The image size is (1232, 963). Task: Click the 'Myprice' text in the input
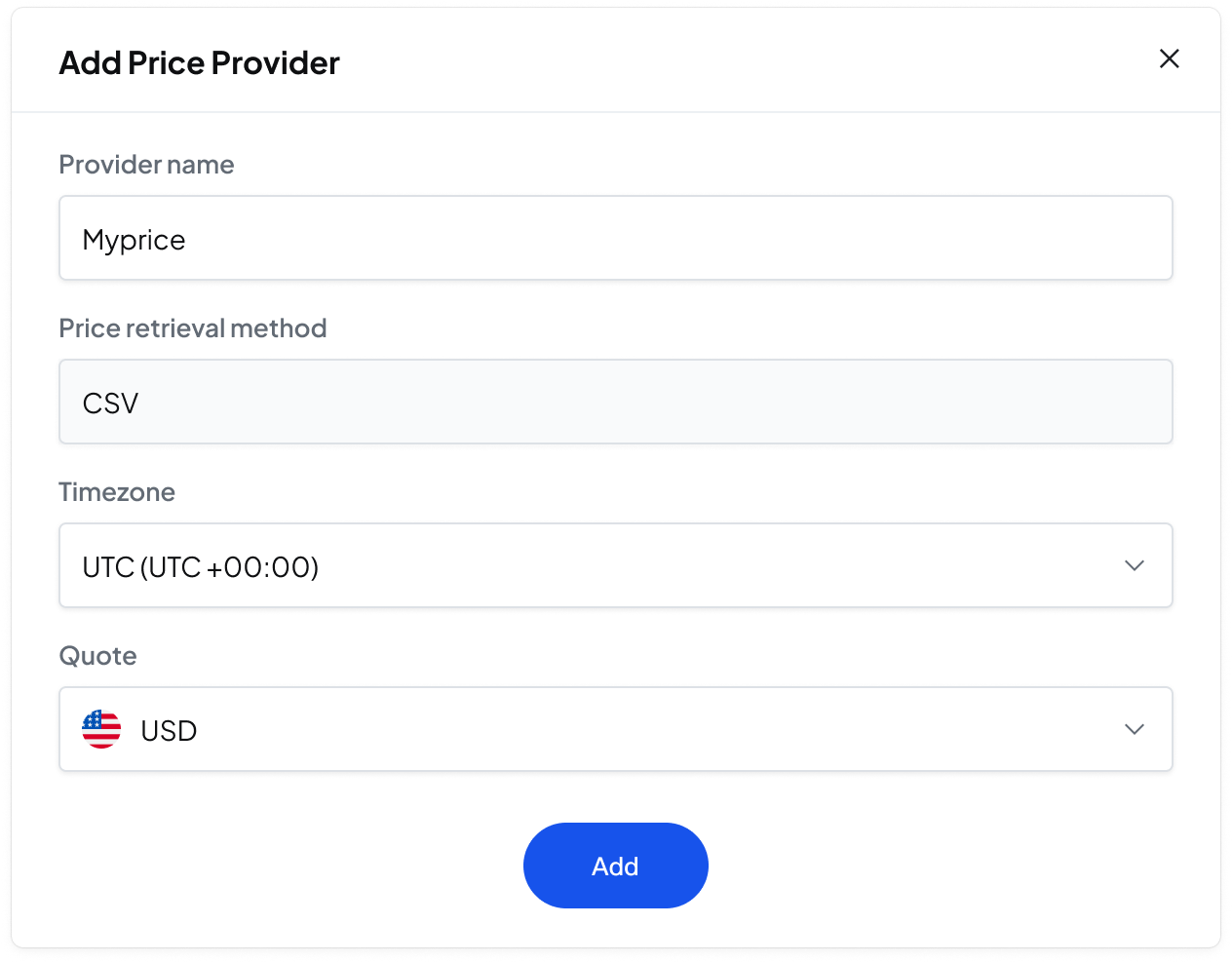click(134, 240)
